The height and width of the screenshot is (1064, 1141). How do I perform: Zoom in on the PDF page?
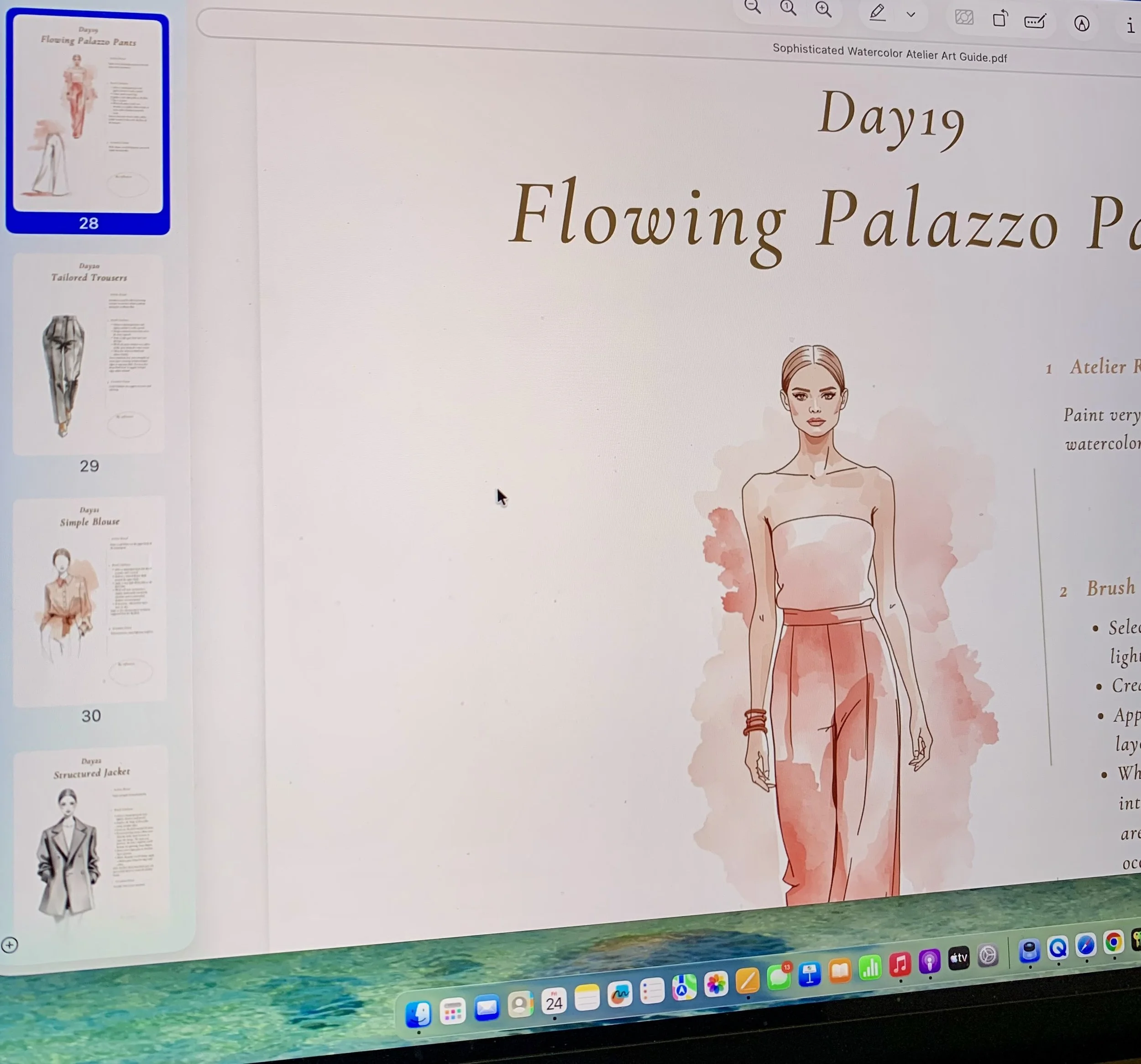(824, 10)
